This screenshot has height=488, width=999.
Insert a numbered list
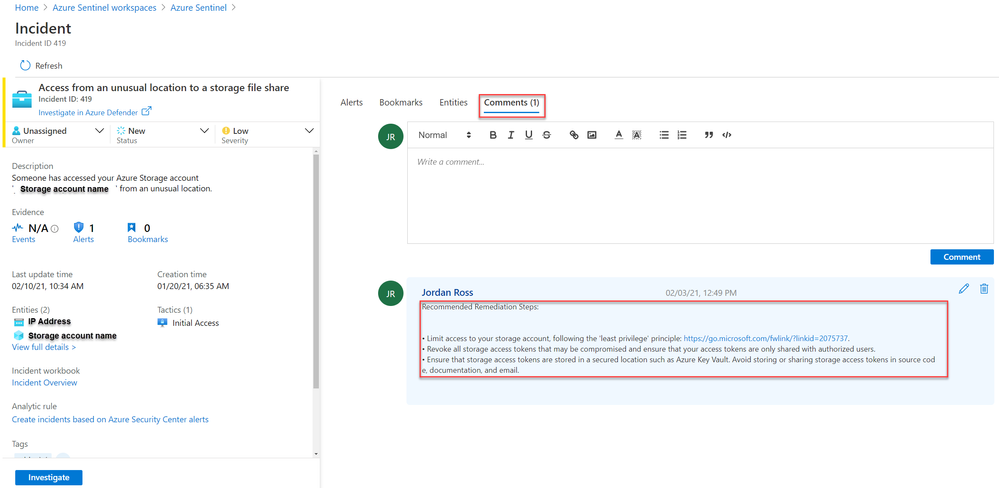click(682, 135)
